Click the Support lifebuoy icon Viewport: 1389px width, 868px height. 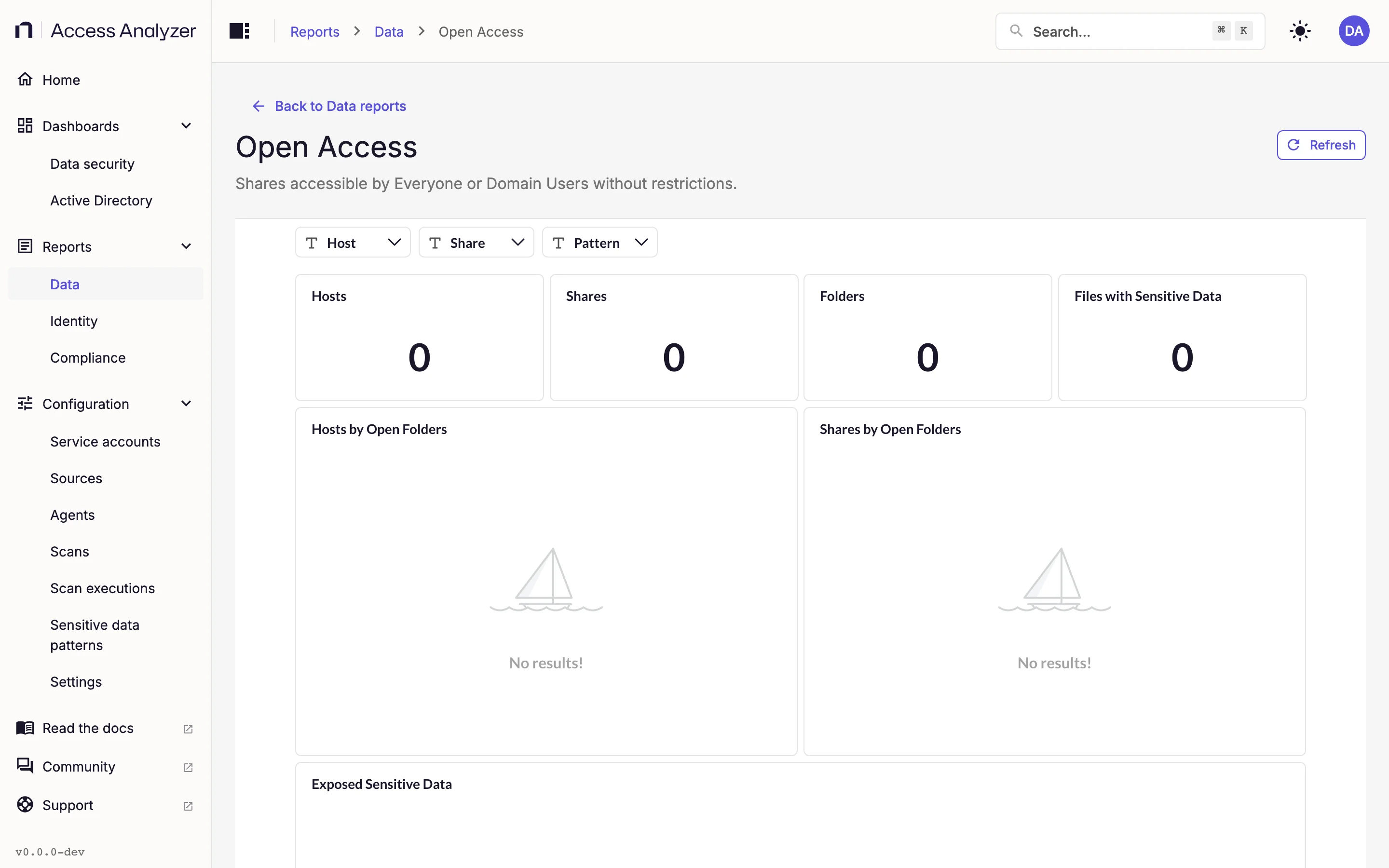[x=25, y=805]
